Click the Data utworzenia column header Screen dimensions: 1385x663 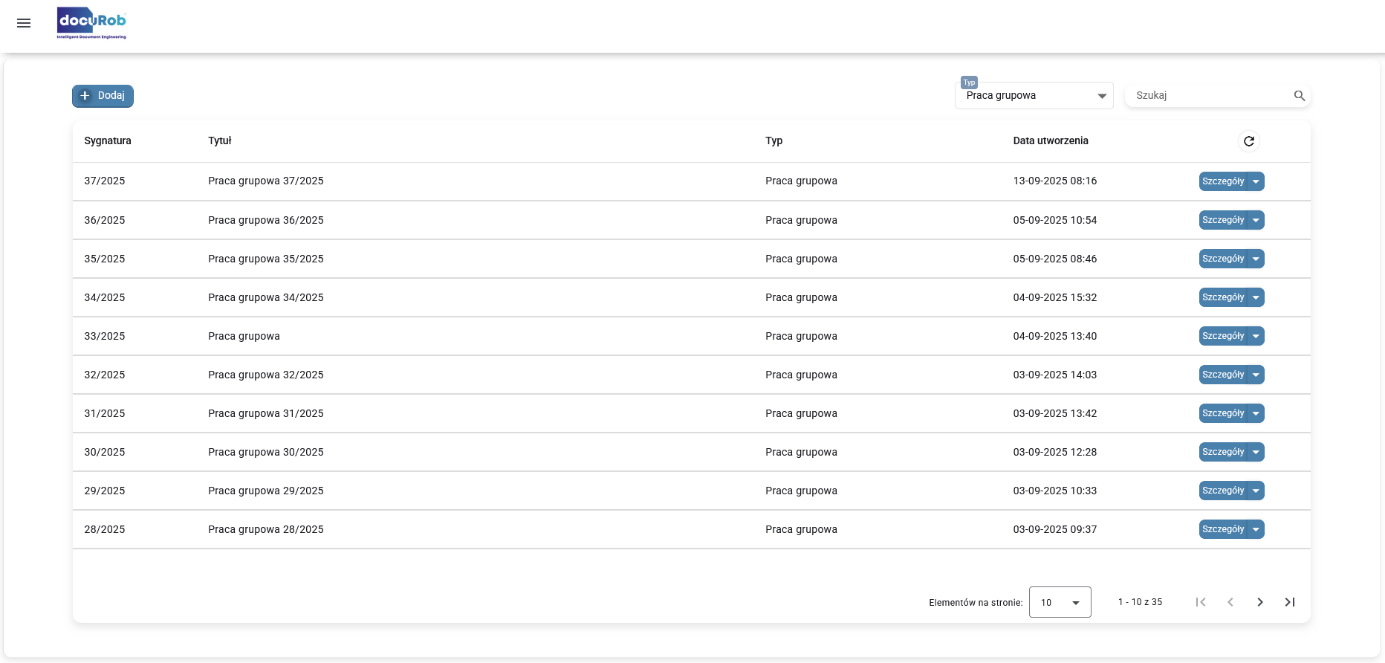click(1050, 141)
